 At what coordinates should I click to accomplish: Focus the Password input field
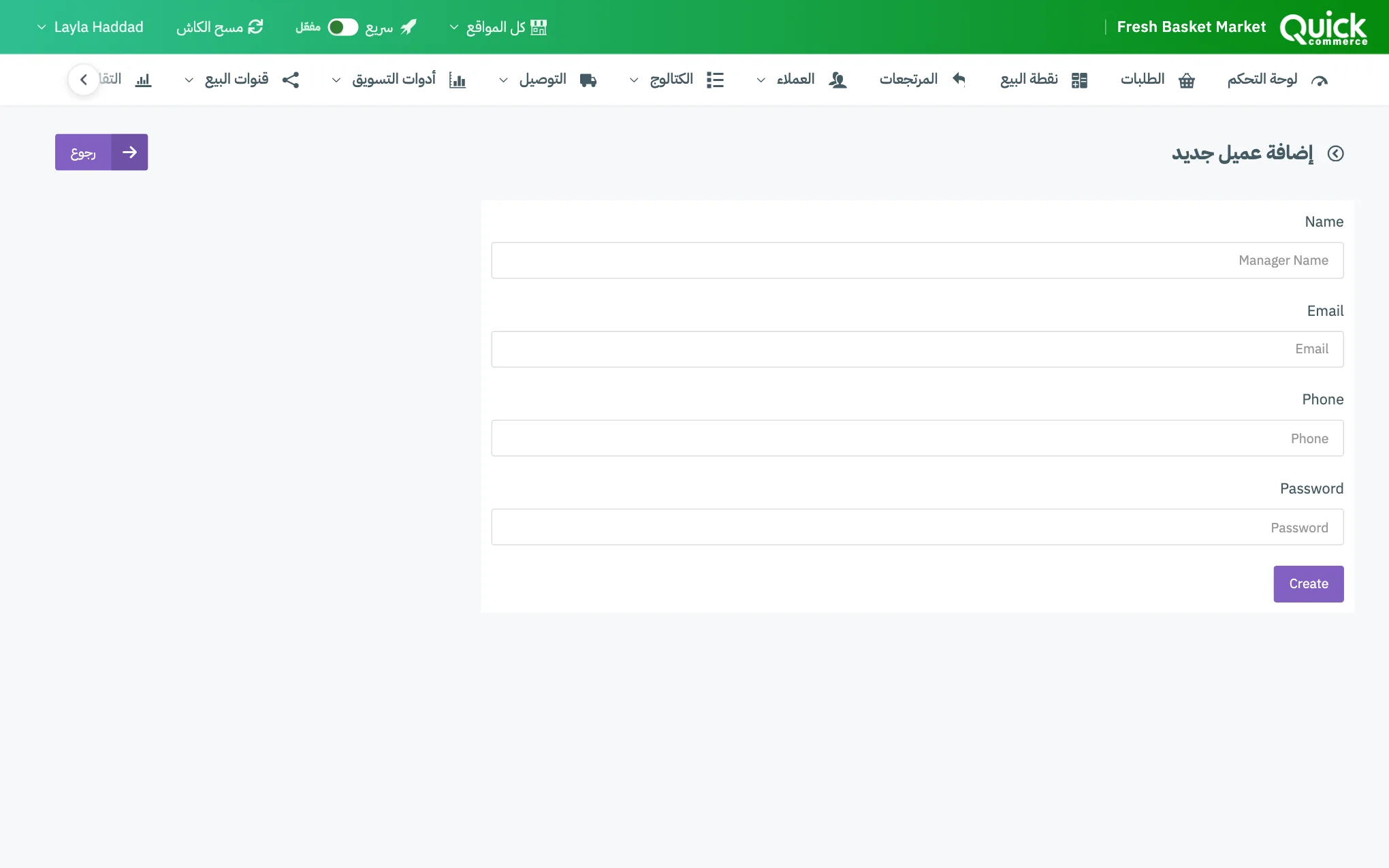tap(917, 527)
